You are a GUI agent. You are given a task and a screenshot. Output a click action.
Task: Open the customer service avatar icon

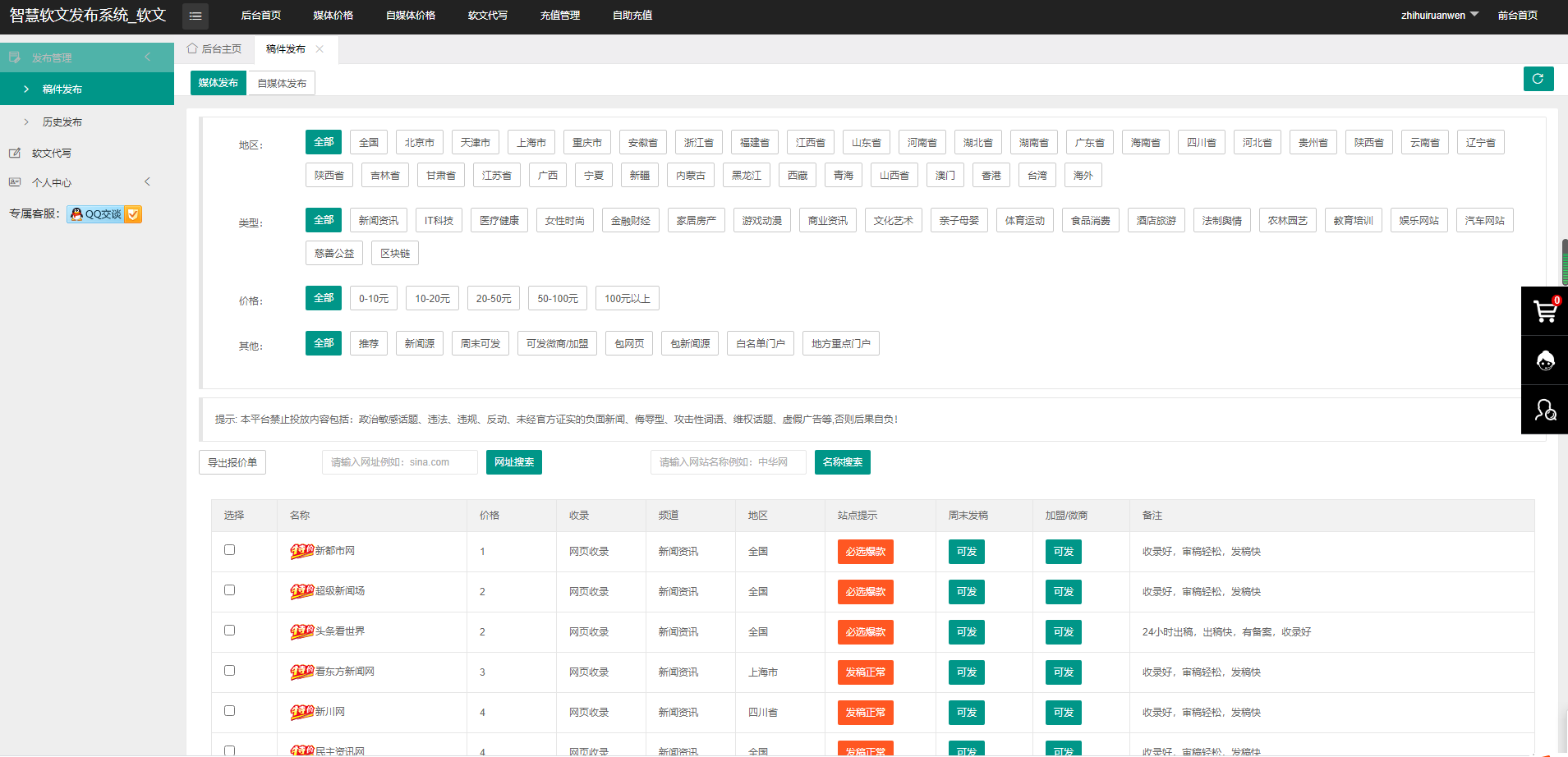pos(1544,360)
